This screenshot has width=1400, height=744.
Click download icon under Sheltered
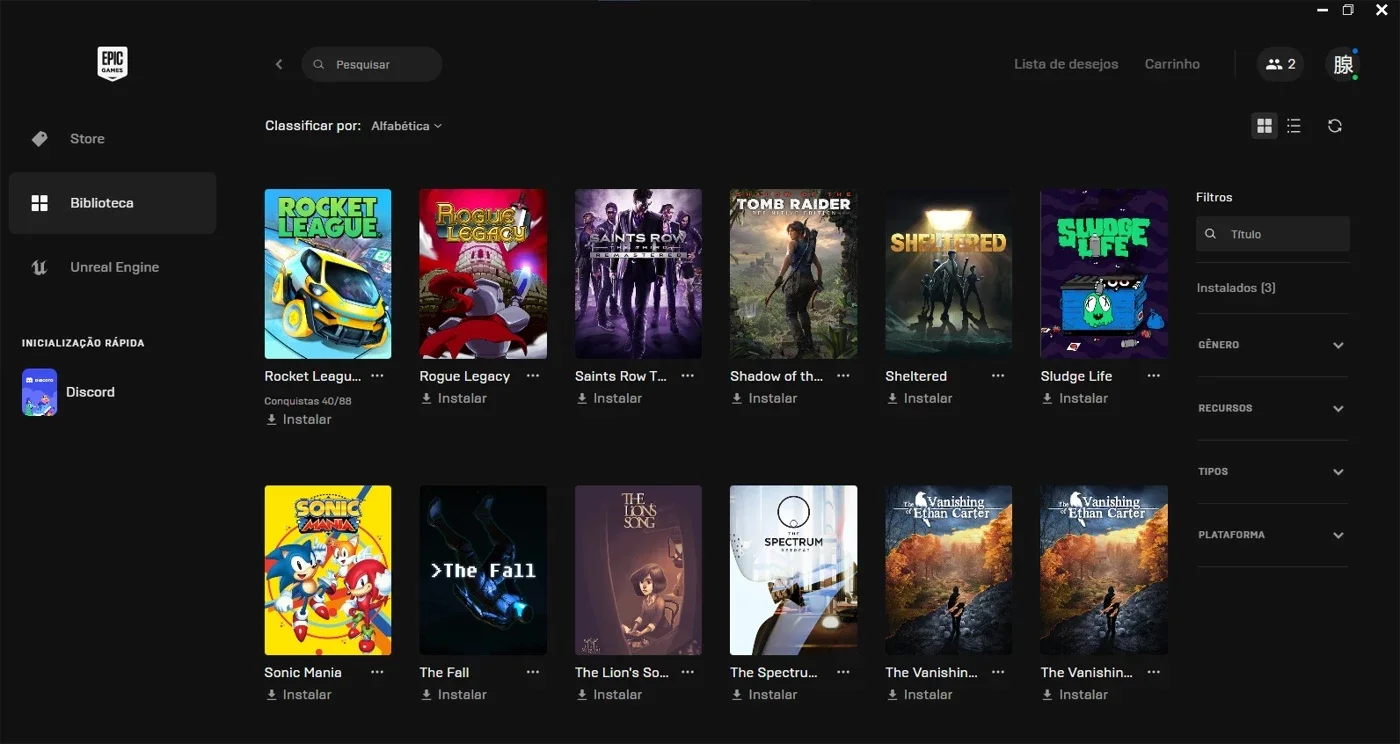(x=892, y=398)
